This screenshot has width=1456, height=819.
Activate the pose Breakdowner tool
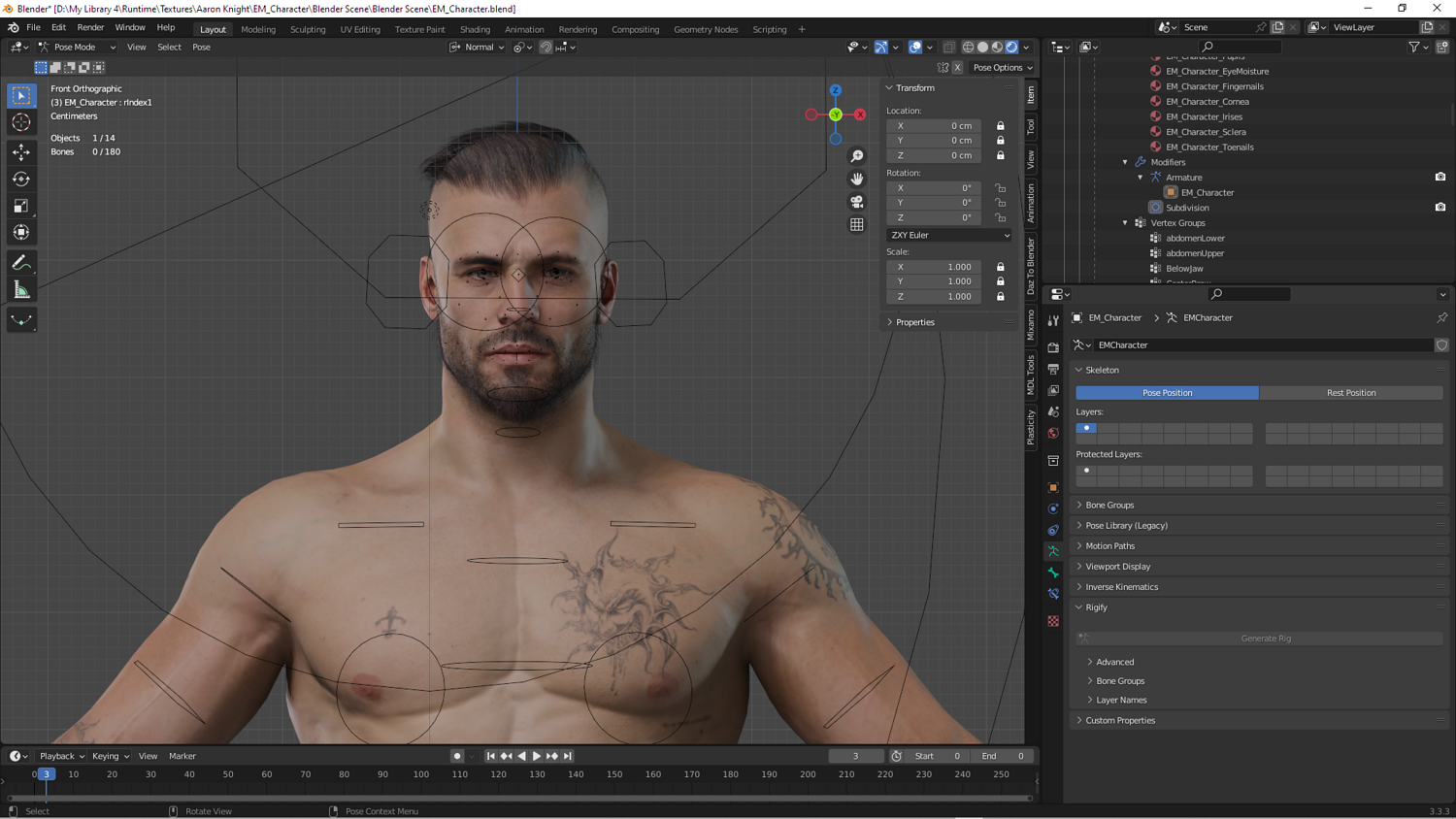click(21, 320)
